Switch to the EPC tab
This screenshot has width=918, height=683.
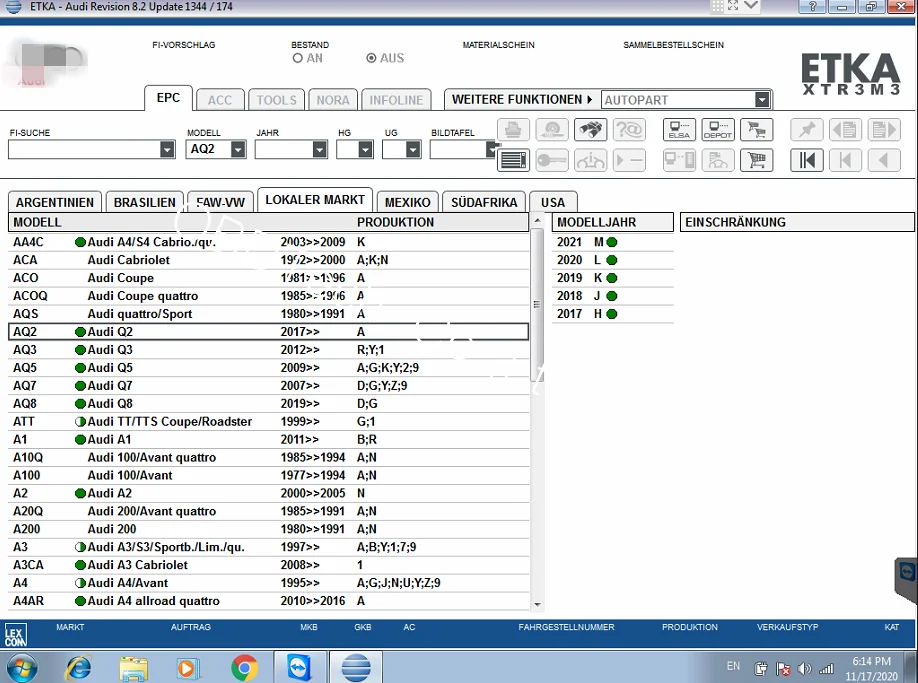[x=169, y=98]
